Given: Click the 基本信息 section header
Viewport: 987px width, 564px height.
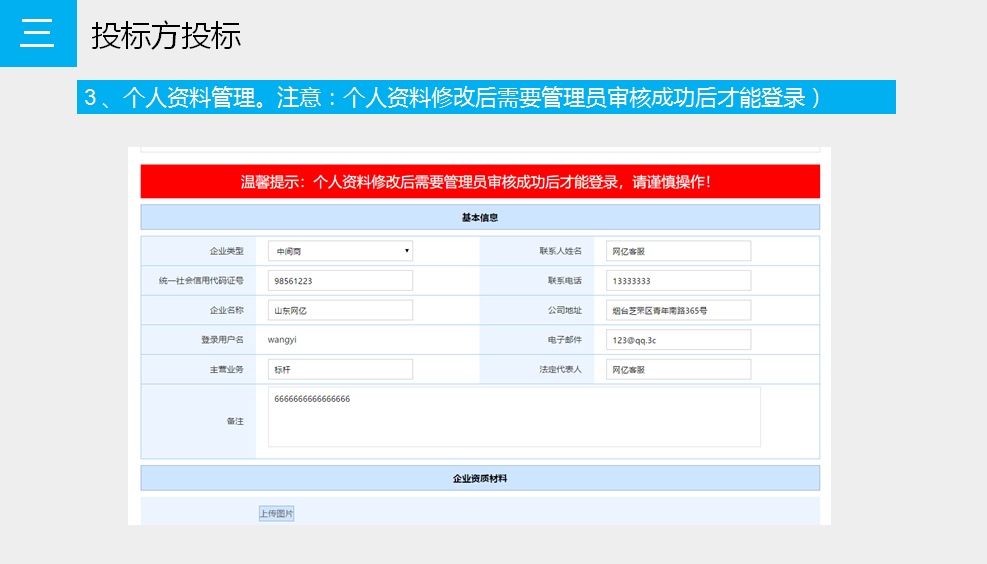Looking at the screenshot, I should point(480,217).
